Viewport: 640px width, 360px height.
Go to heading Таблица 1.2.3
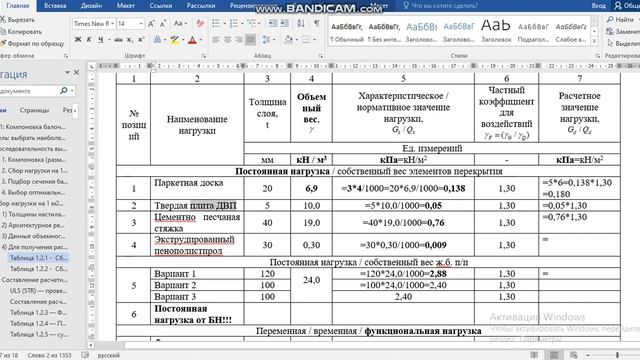pos(39,313)
